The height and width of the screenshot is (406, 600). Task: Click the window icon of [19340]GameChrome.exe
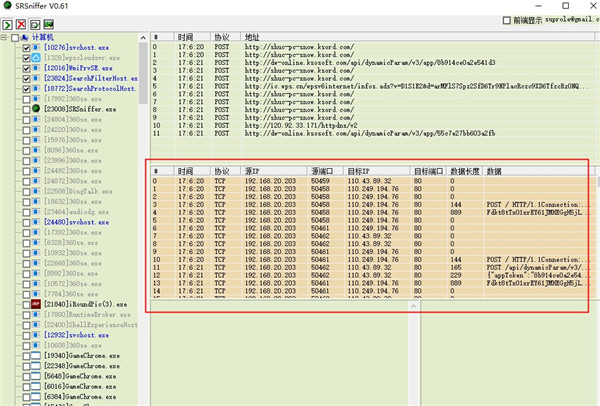(x=37, y=355)
